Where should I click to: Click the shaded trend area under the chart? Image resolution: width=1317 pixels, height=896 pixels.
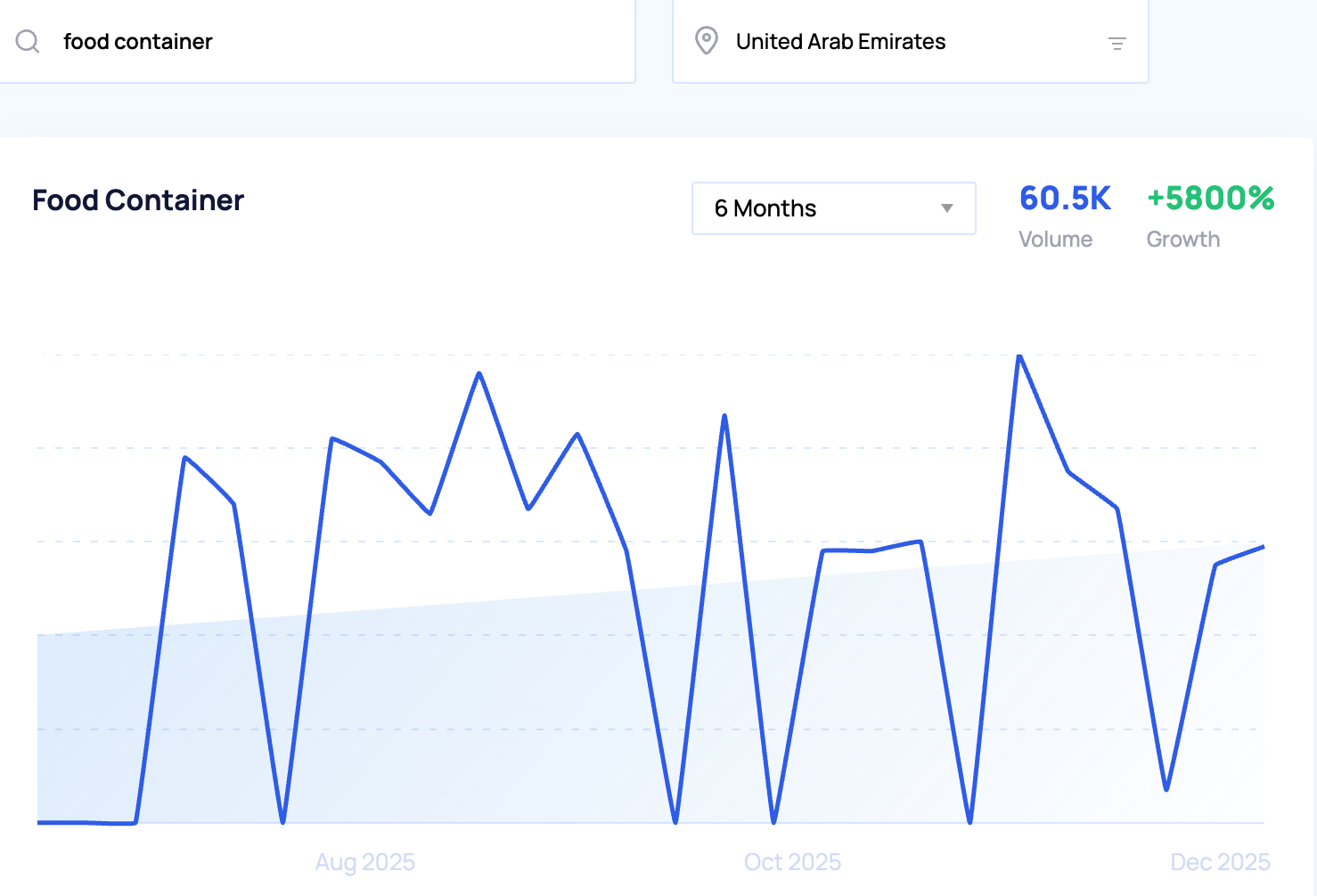446,713
